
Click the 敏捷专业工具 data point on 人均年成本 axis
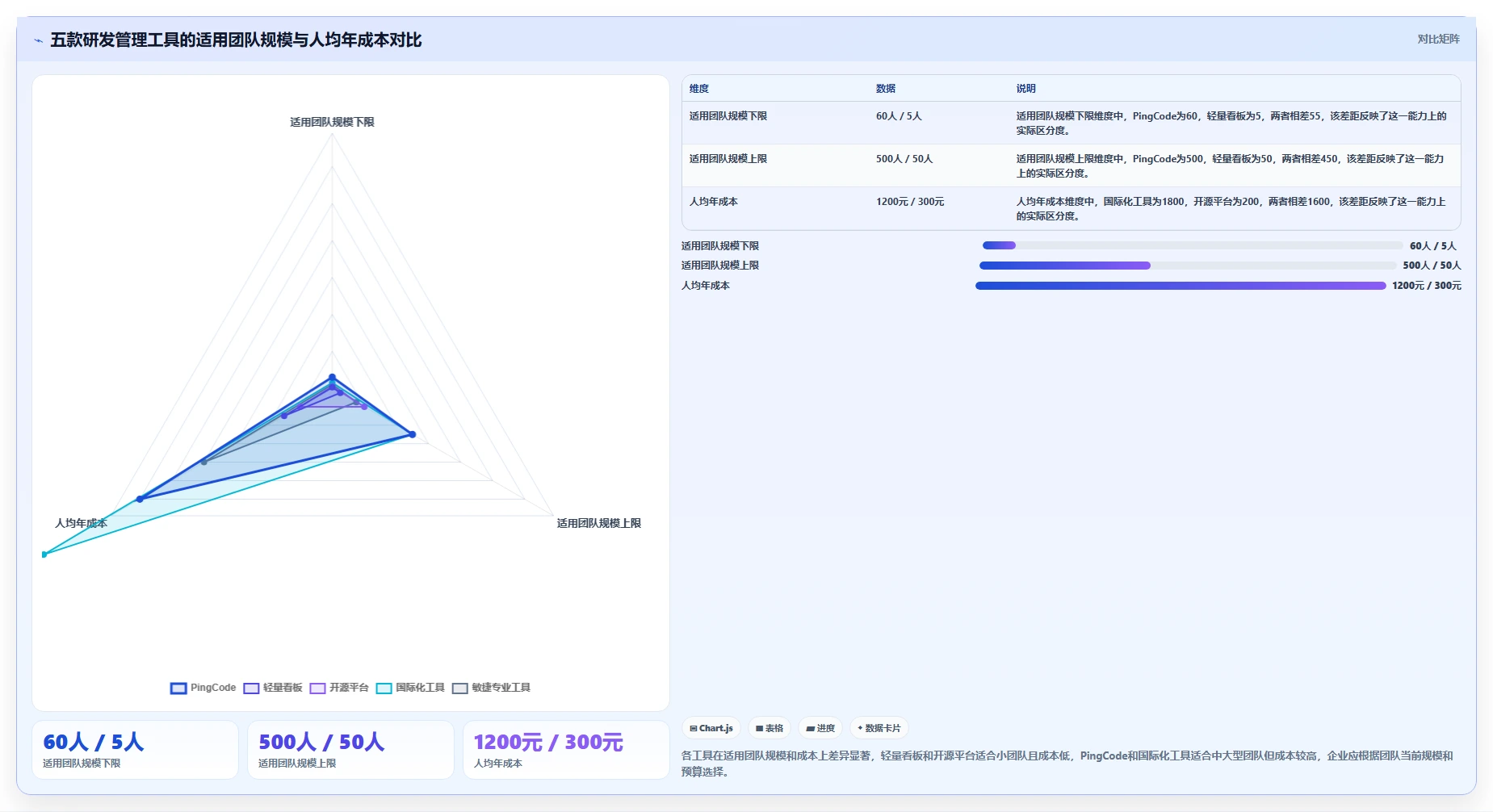[203, 463]
